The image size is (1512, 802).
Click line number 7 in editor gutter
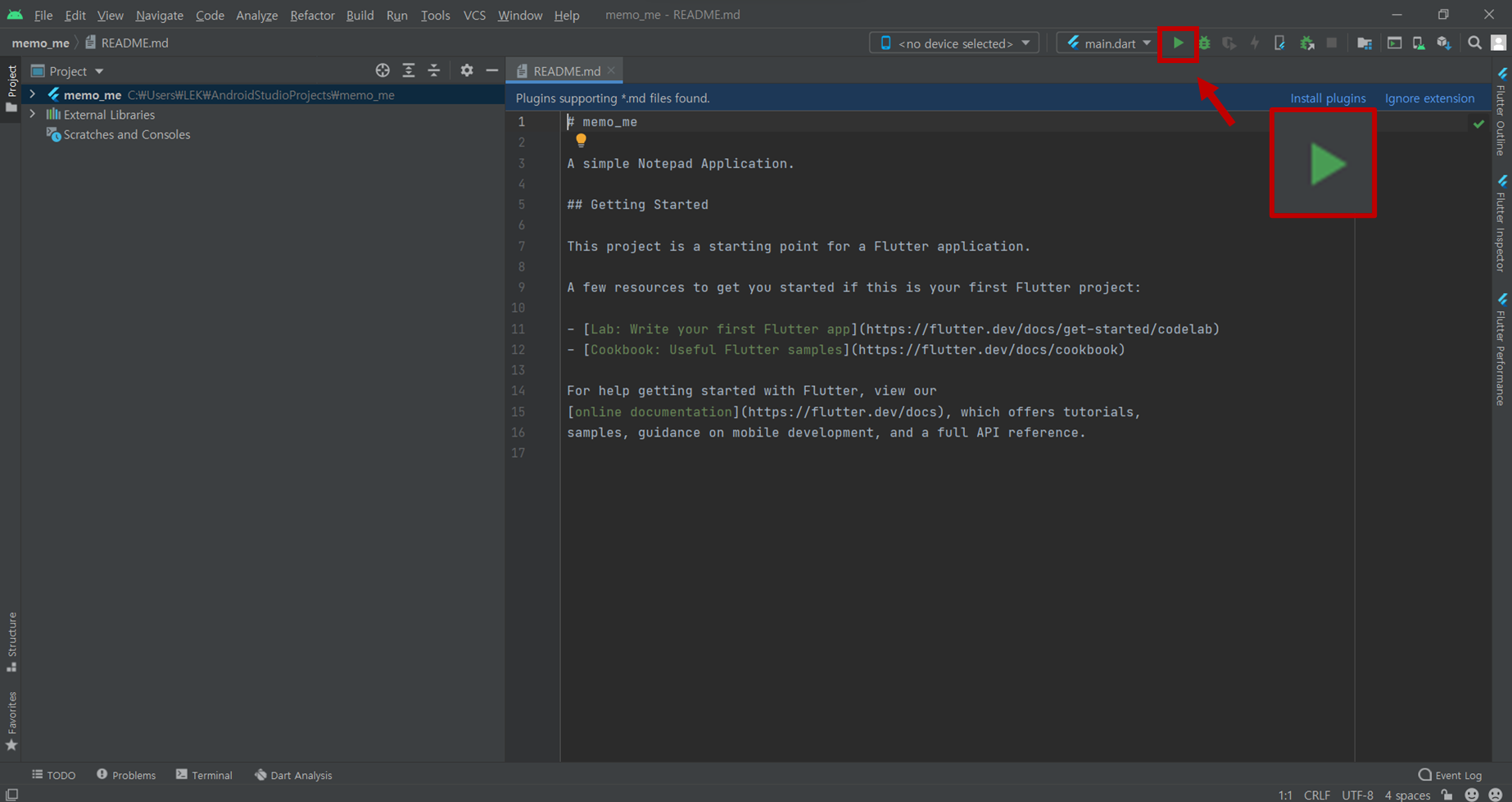click(522, 246)
